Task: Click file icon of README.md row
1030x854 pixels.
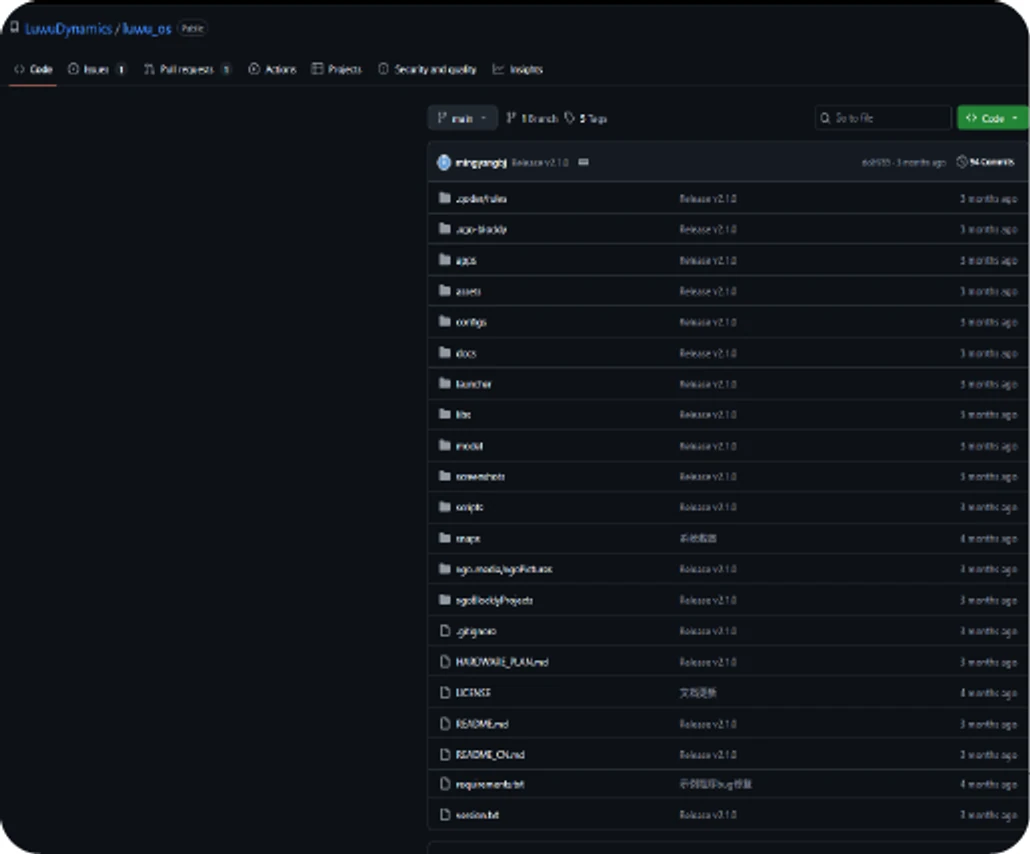Action: click(x=445, y=723)
